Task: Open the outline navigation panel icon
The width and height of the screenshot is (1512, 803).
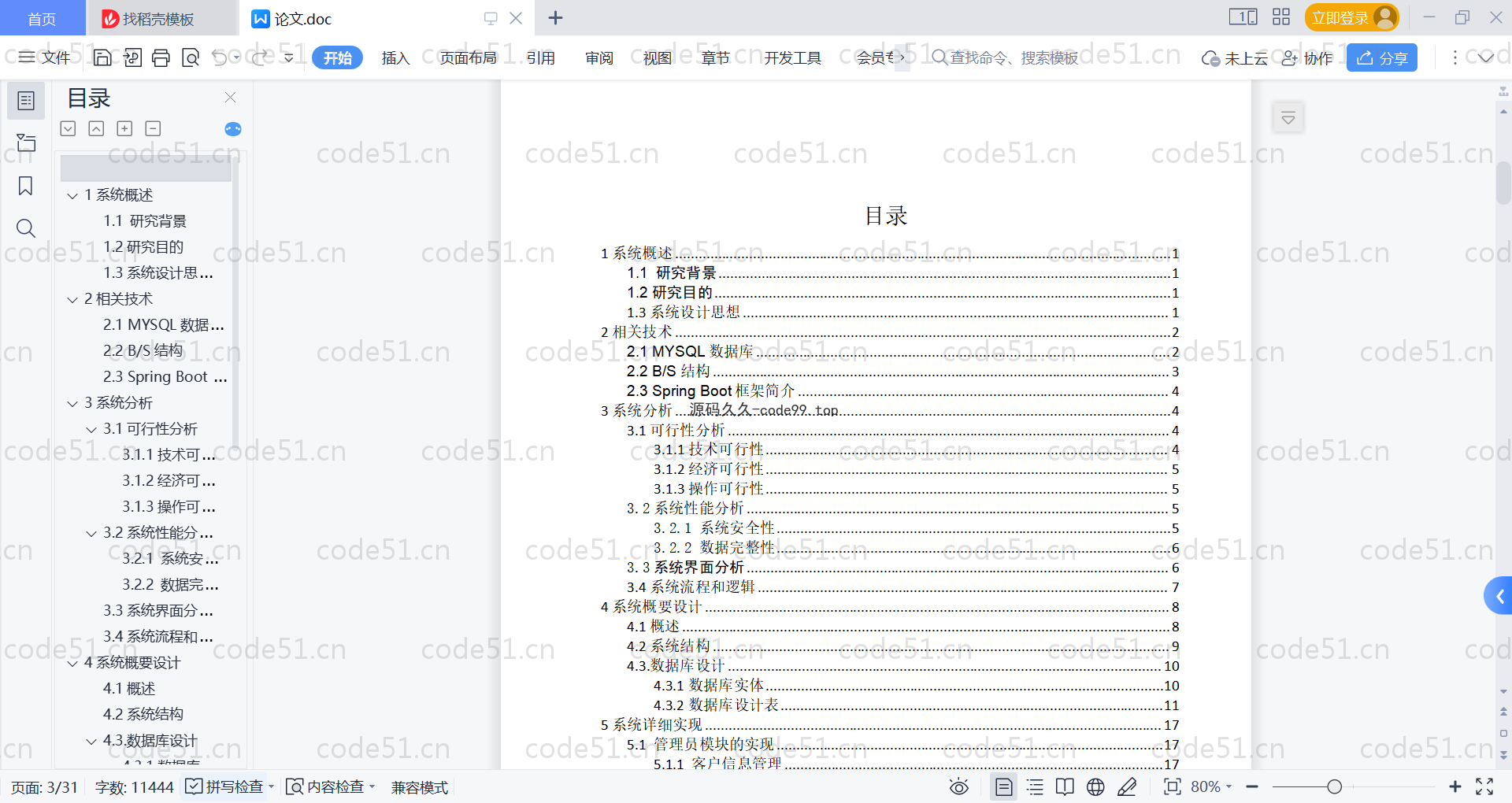Action: [x=26, y=101]
